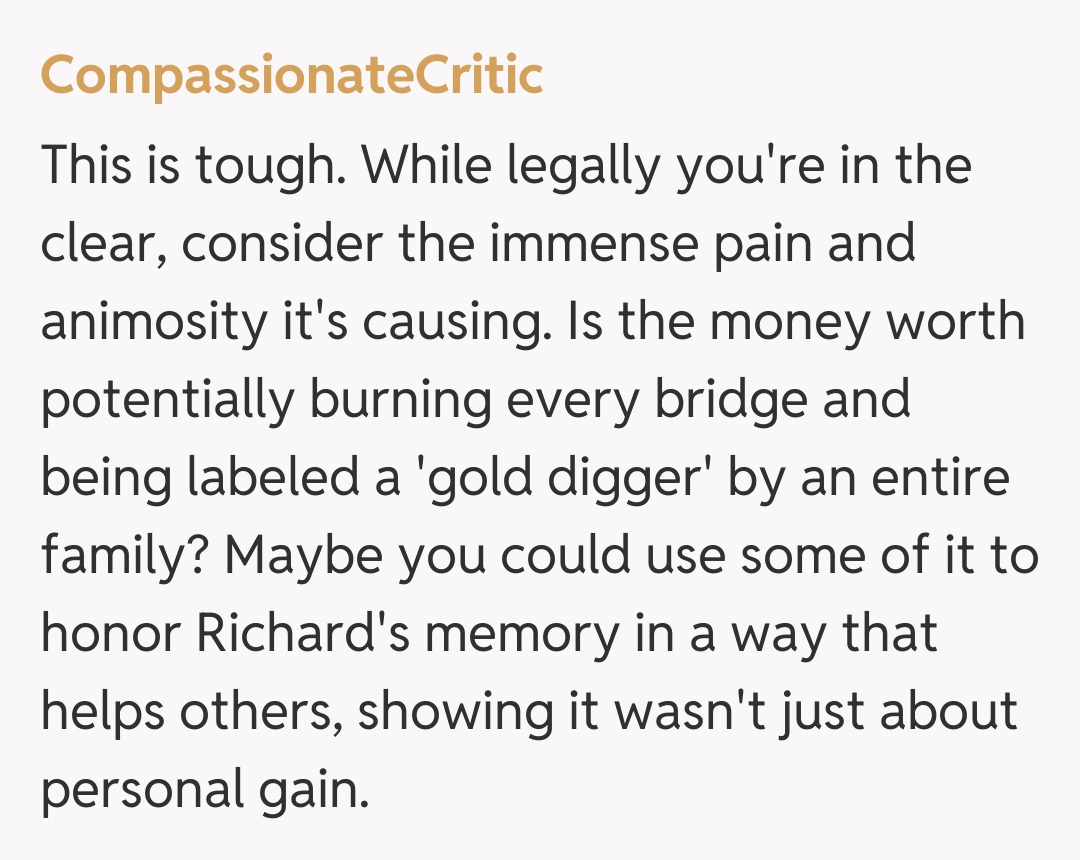
Task: Click the word 'honor' in the comment
Action: (x=111, y=634)
